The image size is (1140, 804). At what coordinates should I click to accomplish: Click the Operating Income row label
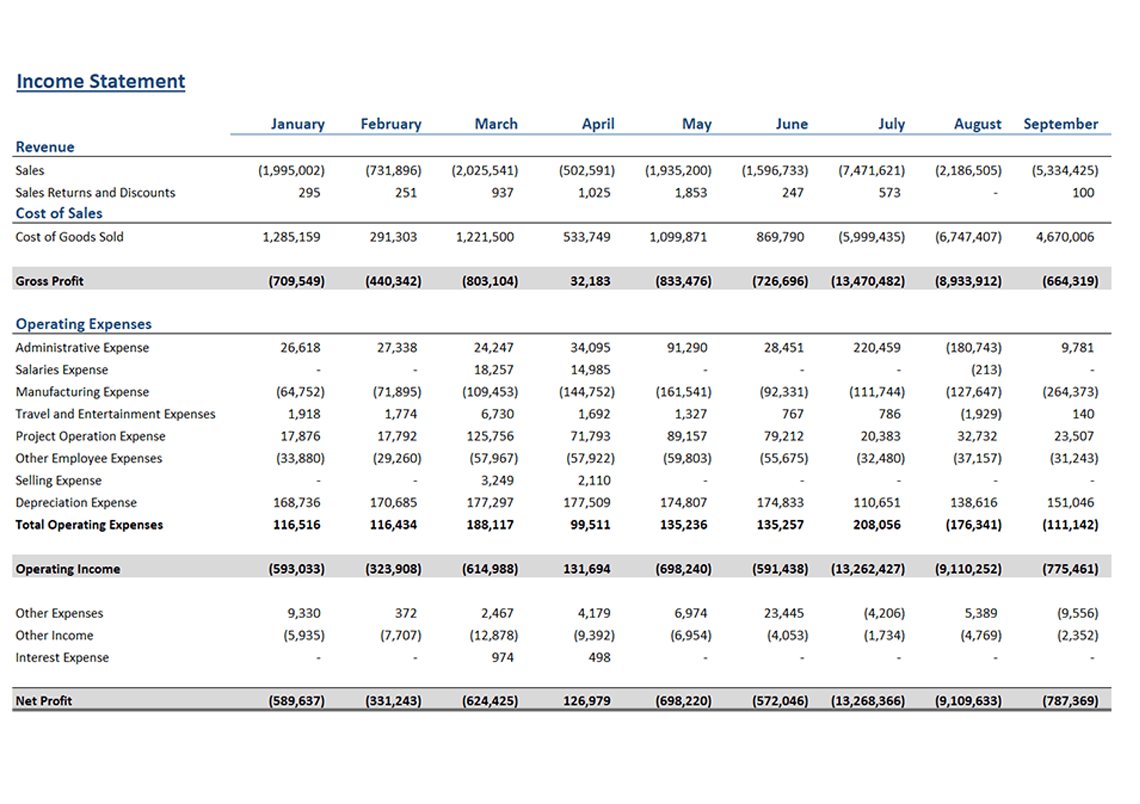68,569
